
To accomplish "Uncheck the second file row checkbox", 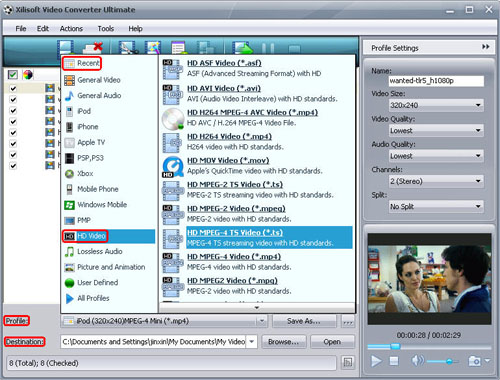I will (13, 99).
